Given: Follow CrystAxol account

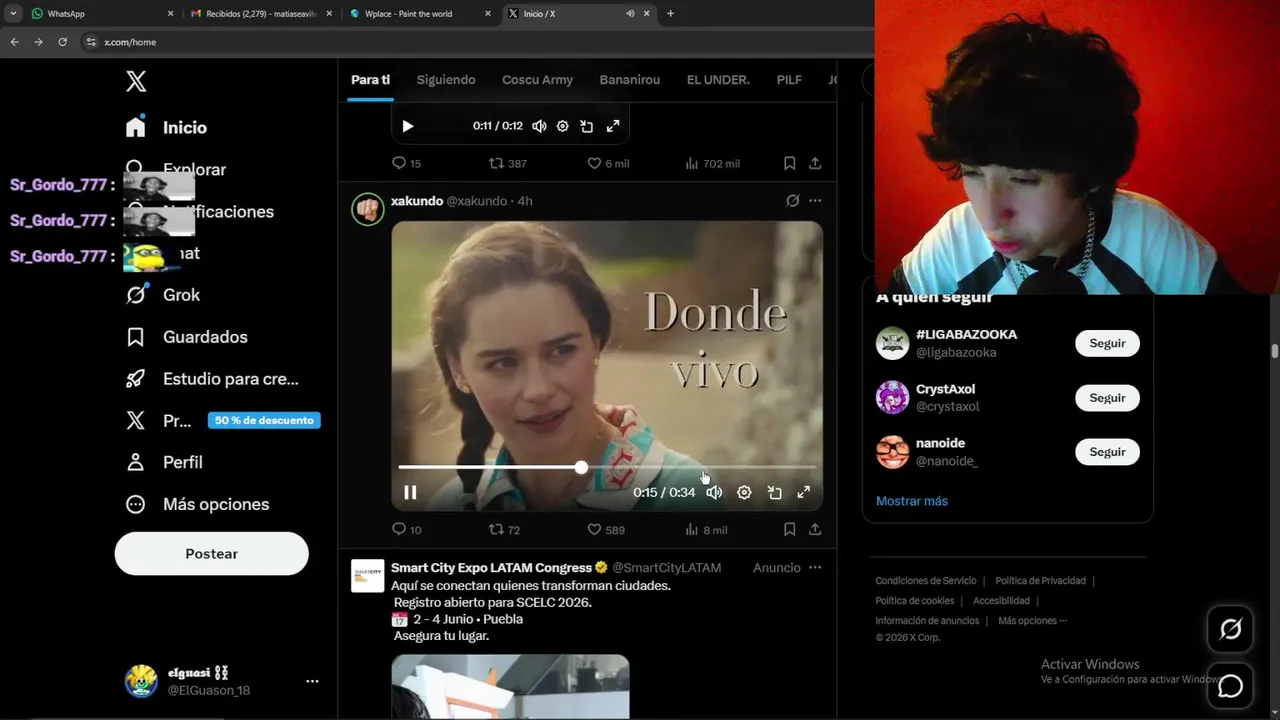Looking at the screenshot, I should (1107, 398).
